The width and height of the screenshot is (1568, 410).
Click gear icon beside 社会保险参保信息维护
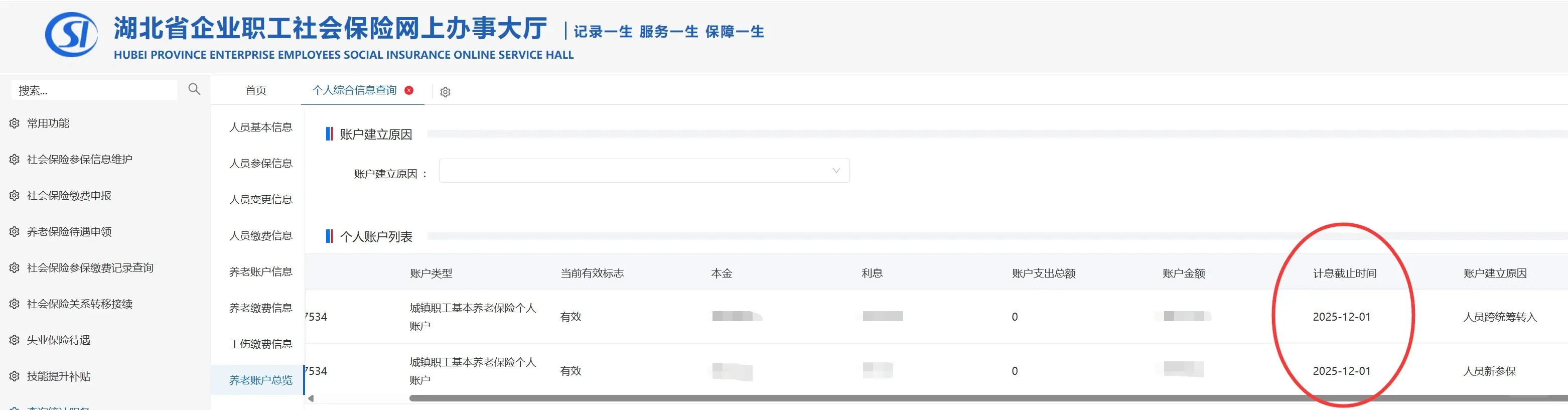coord(15,160)
